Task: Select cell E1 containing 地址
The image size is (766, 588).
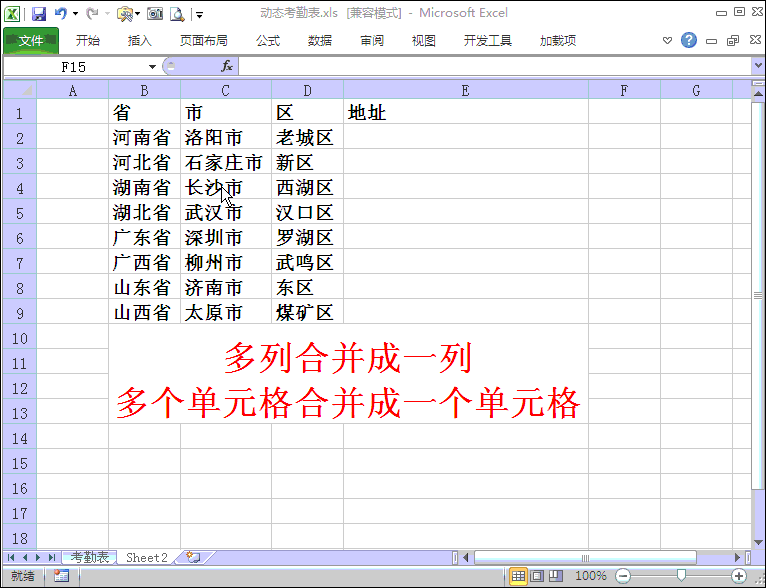Action: click(465, 112)
